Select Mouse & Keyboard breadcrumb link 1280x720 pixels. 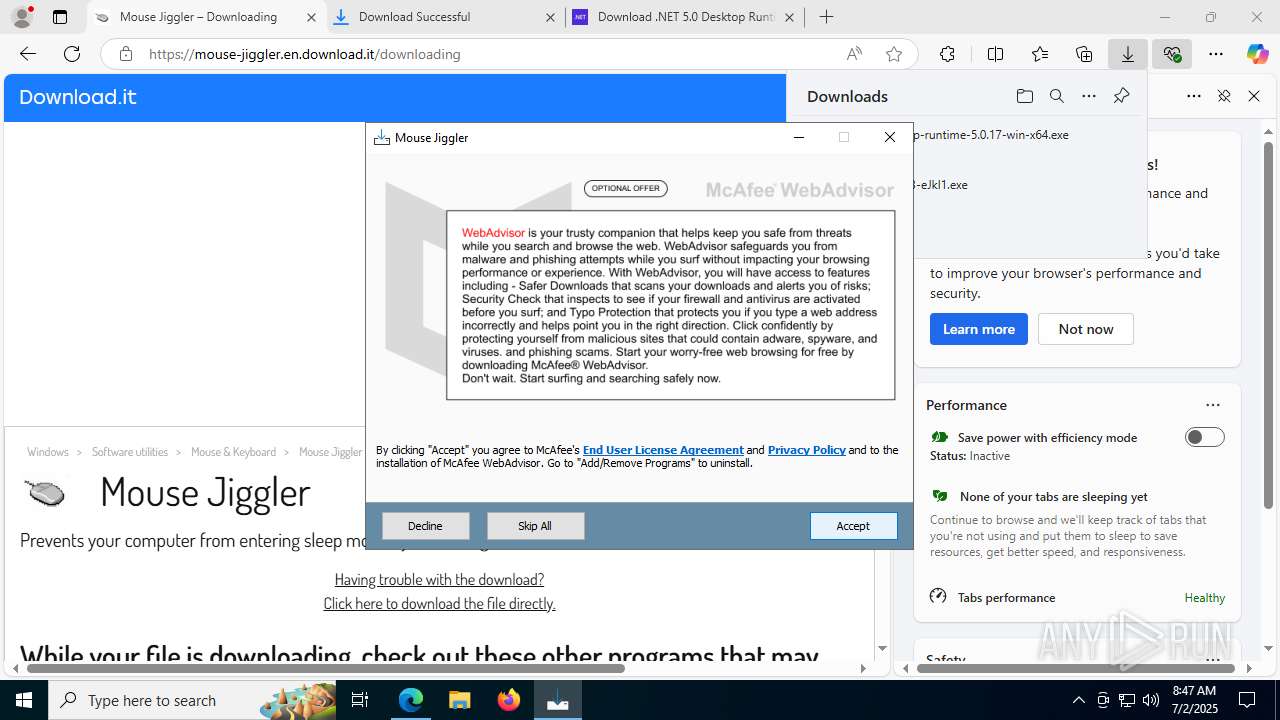[233, 452]
